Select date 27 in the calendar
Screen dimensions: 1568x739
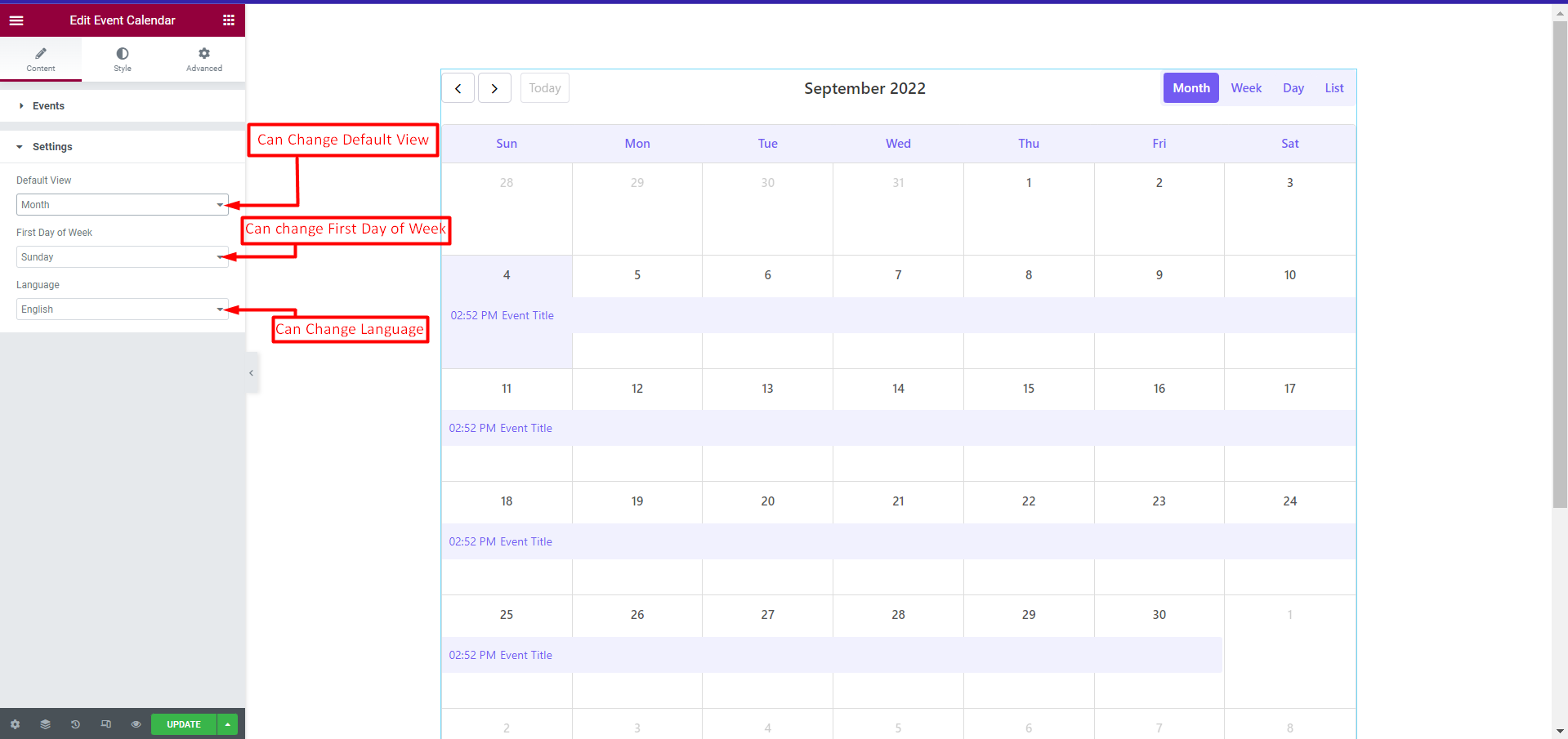[x=768, y=615]
